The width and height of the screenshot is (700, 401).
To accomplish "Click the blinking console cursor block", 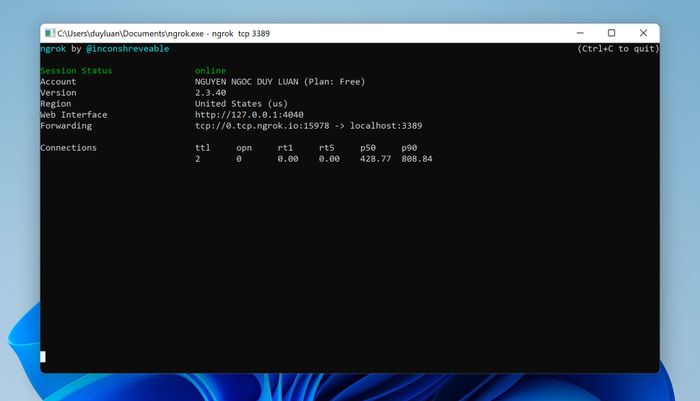I will click(43, 356).
